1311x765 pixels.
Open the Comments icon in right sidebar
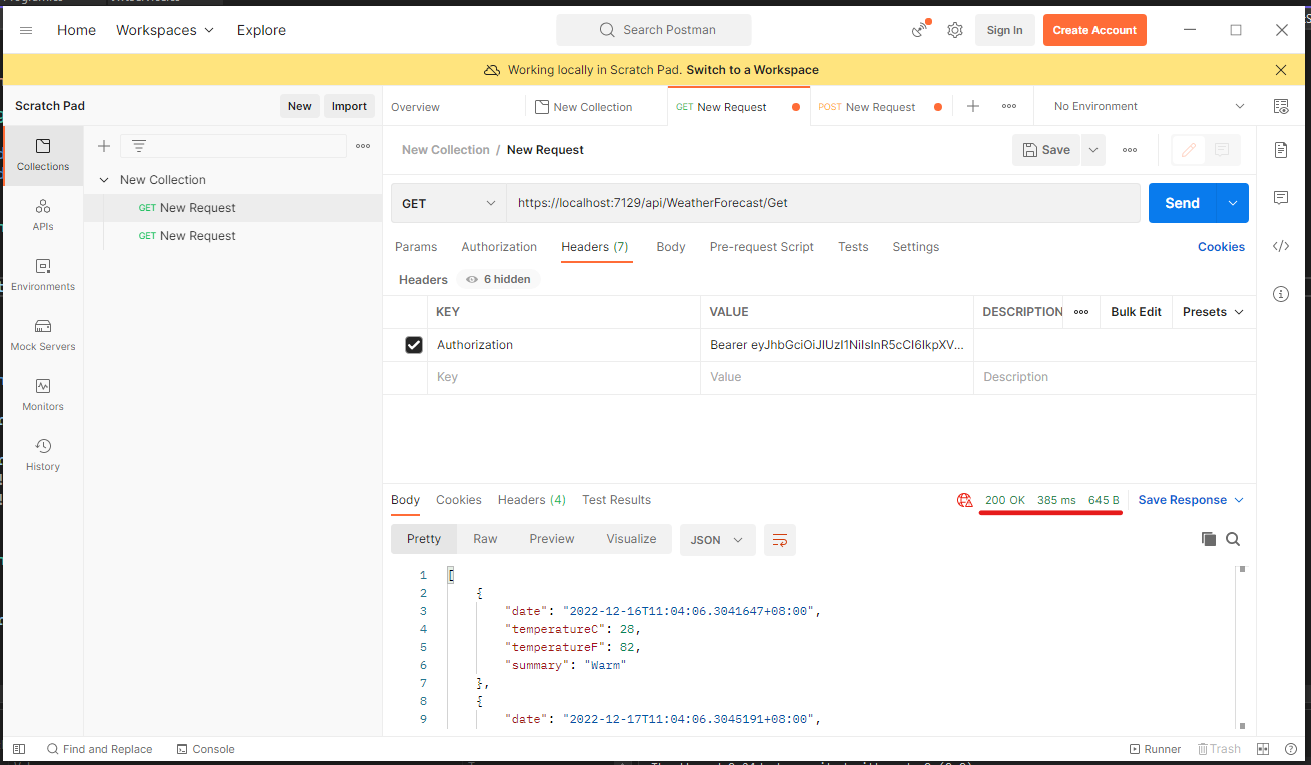pos(1281,198)
